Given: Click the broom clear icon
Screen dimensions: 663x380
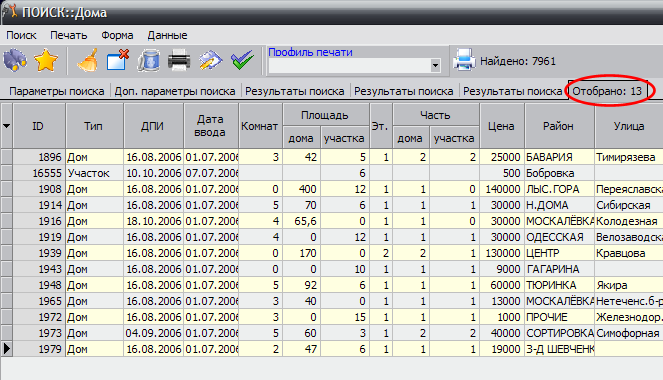Looking at the screenshot, I should coord(88,60).
